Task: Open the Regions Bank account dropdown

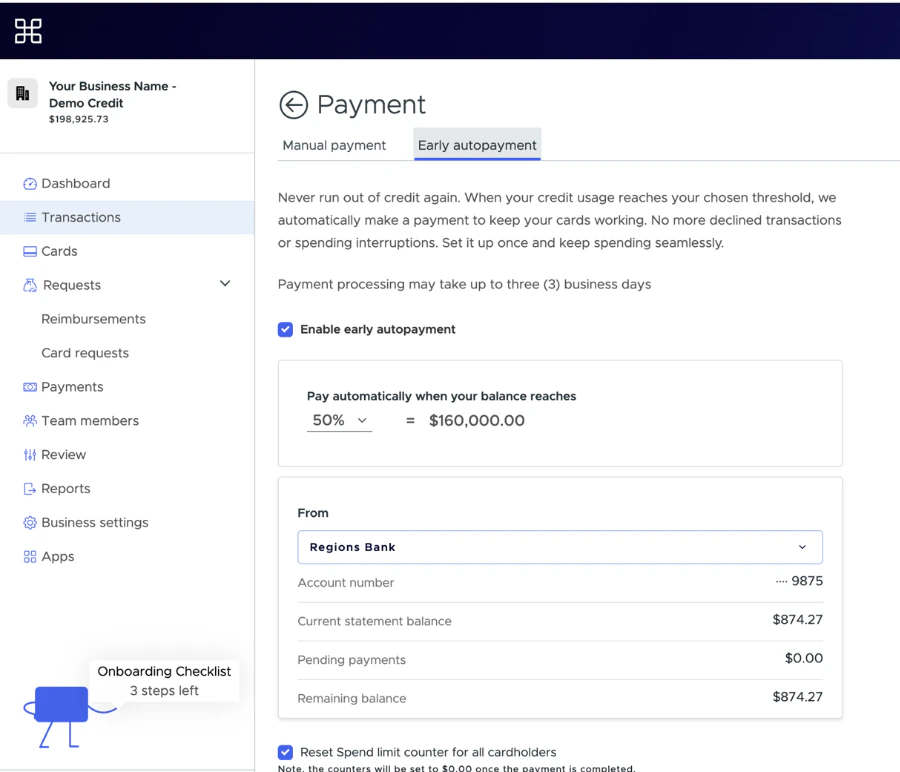Action: coord(560,547)
